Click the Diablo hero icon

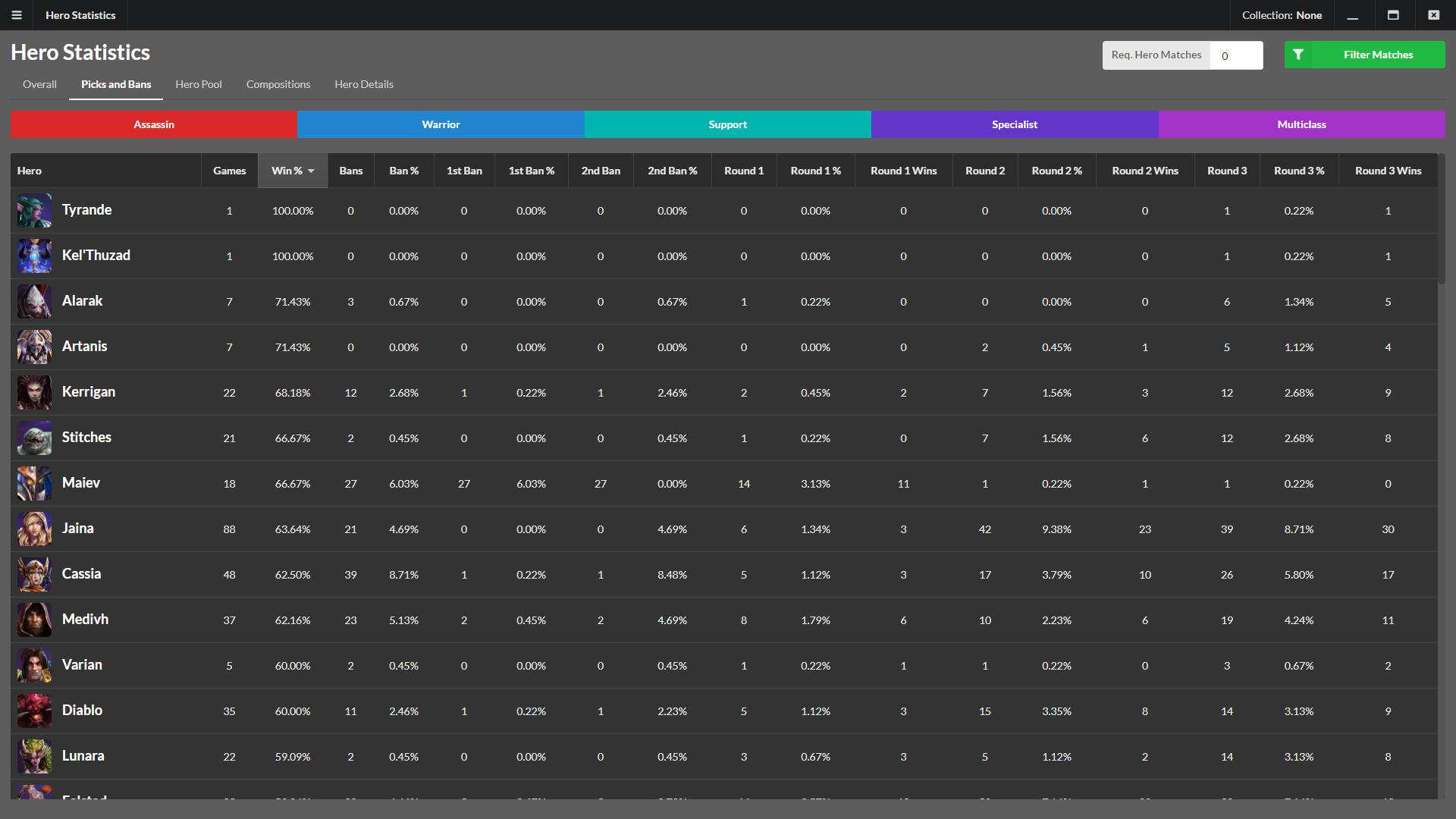(x=34, y=711)
